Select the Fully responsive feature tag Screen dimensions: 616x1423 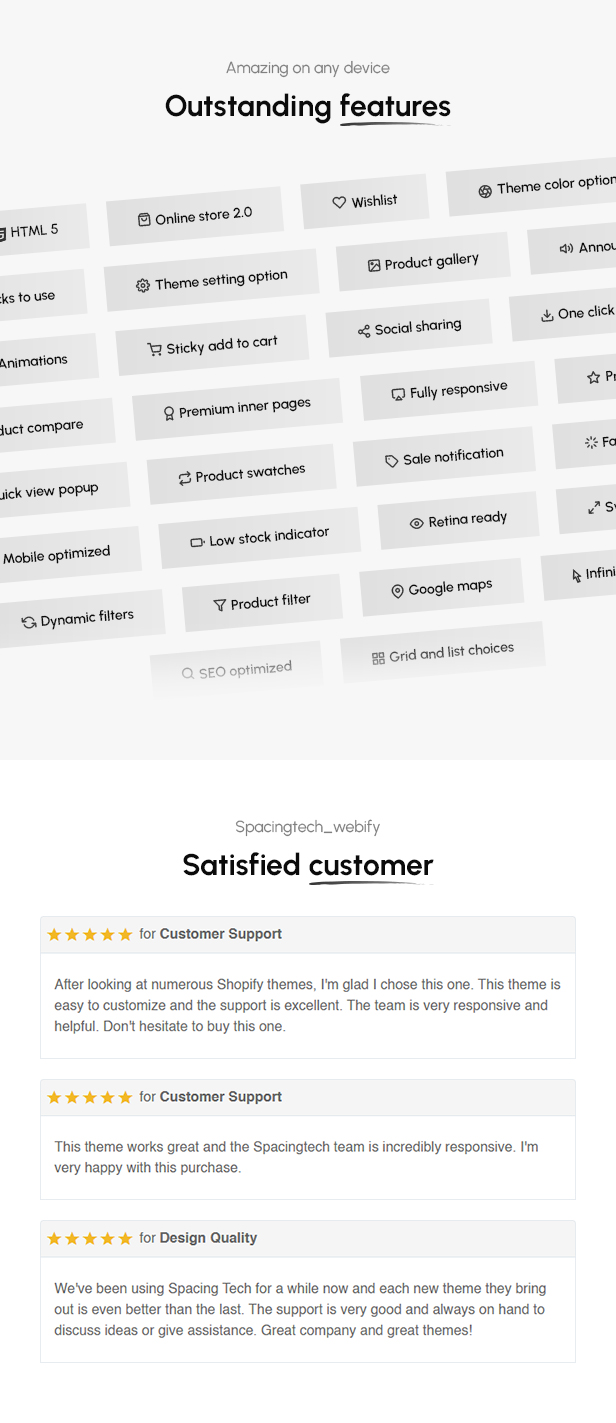pyautogui.click(x=449, y=391)
